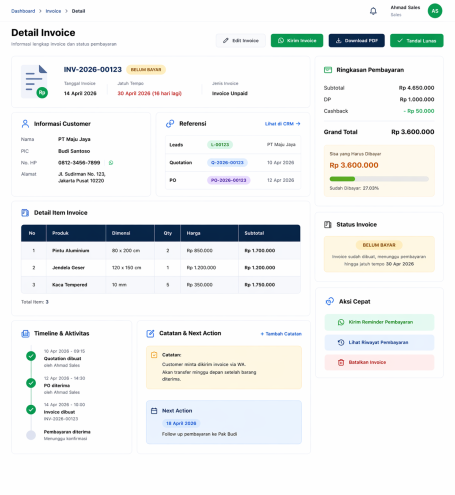The height and width of the screenshot is (495, 455).
Task: Mark invoice paid with Tandai Lunas
Action: 417,40
